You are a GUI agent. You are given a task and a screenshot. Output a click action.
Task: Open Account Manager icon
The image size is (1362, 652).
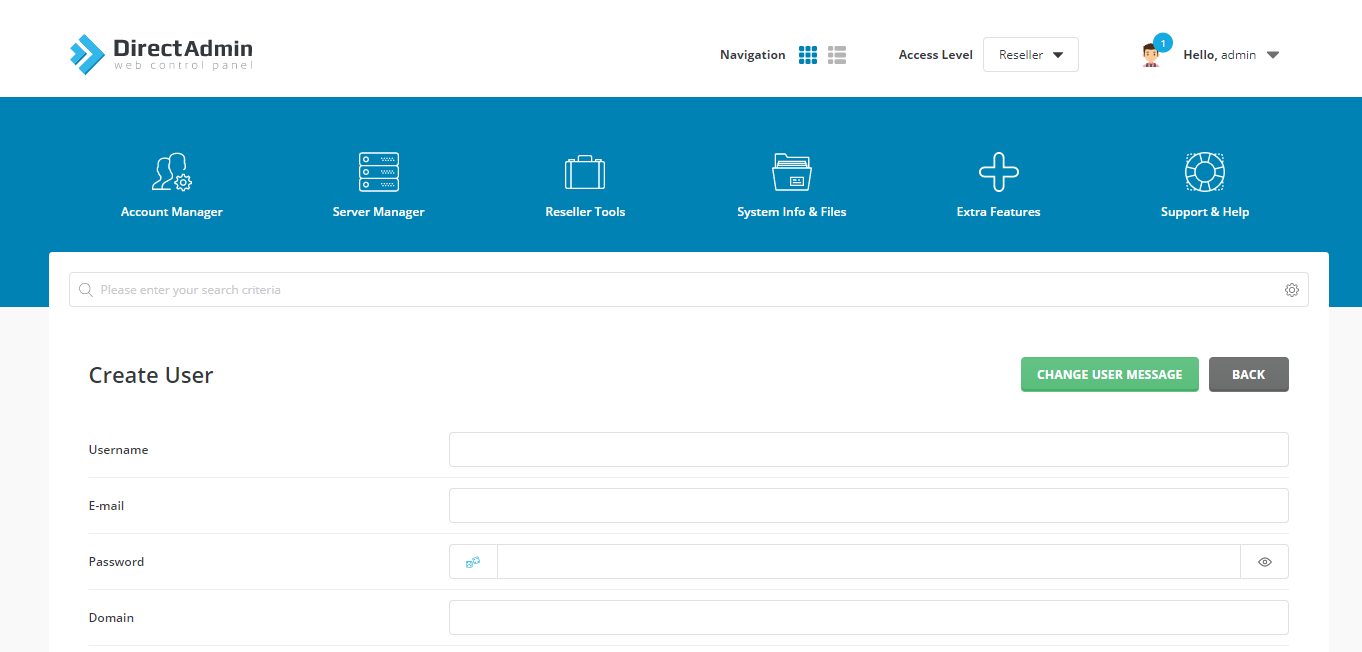click(172, 172)
